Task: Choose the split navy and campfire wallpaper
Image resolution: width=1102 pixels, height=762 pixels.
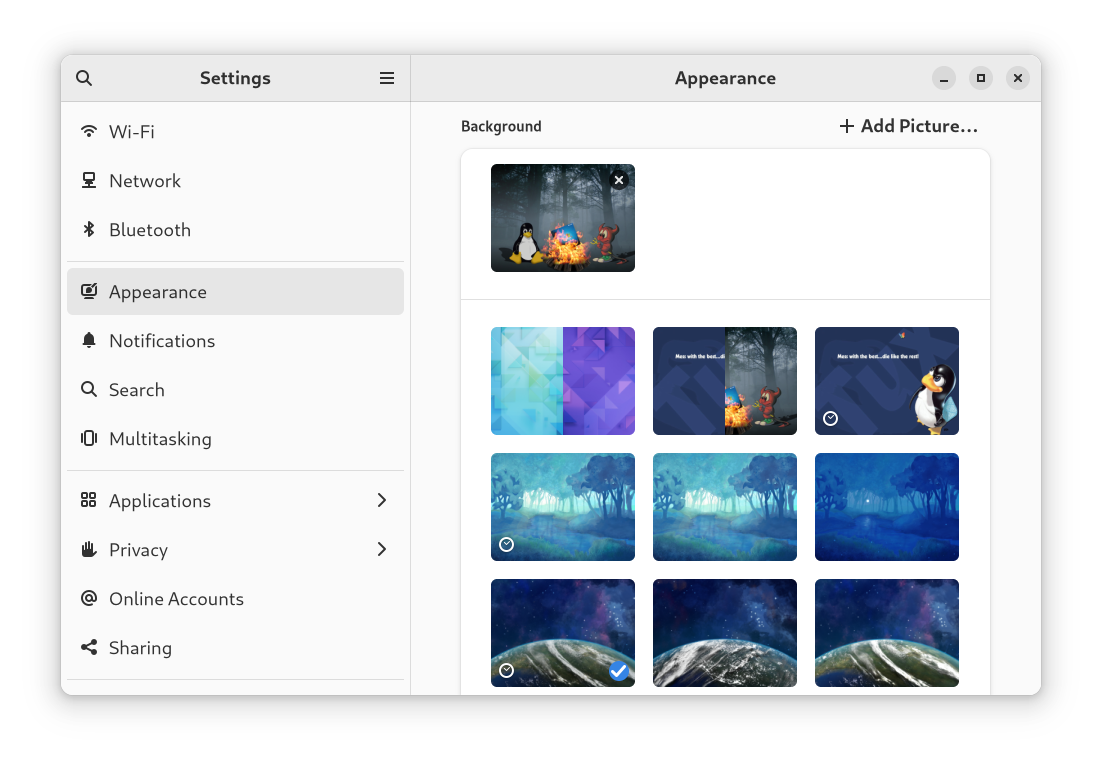Action: 725,381
